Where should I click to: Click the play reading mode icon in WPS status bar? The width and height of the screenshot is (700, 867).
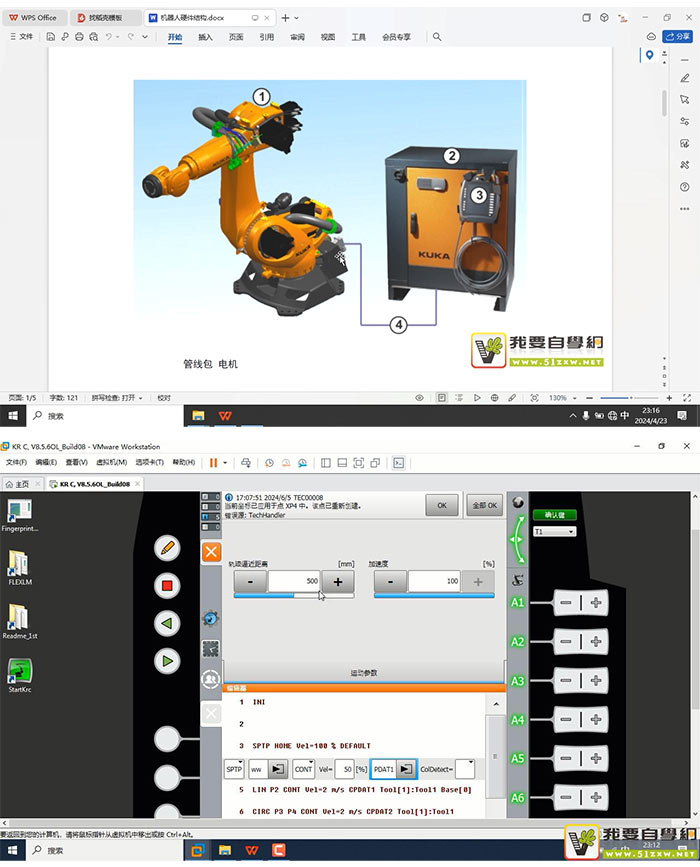(477, 398)
